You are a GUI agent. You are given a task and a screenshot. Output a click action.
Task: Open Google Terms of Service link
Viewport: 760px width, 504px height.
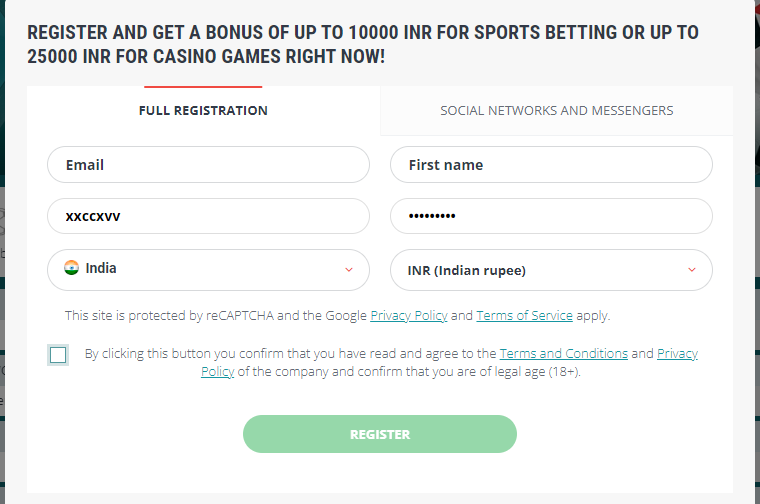point(524,315)
